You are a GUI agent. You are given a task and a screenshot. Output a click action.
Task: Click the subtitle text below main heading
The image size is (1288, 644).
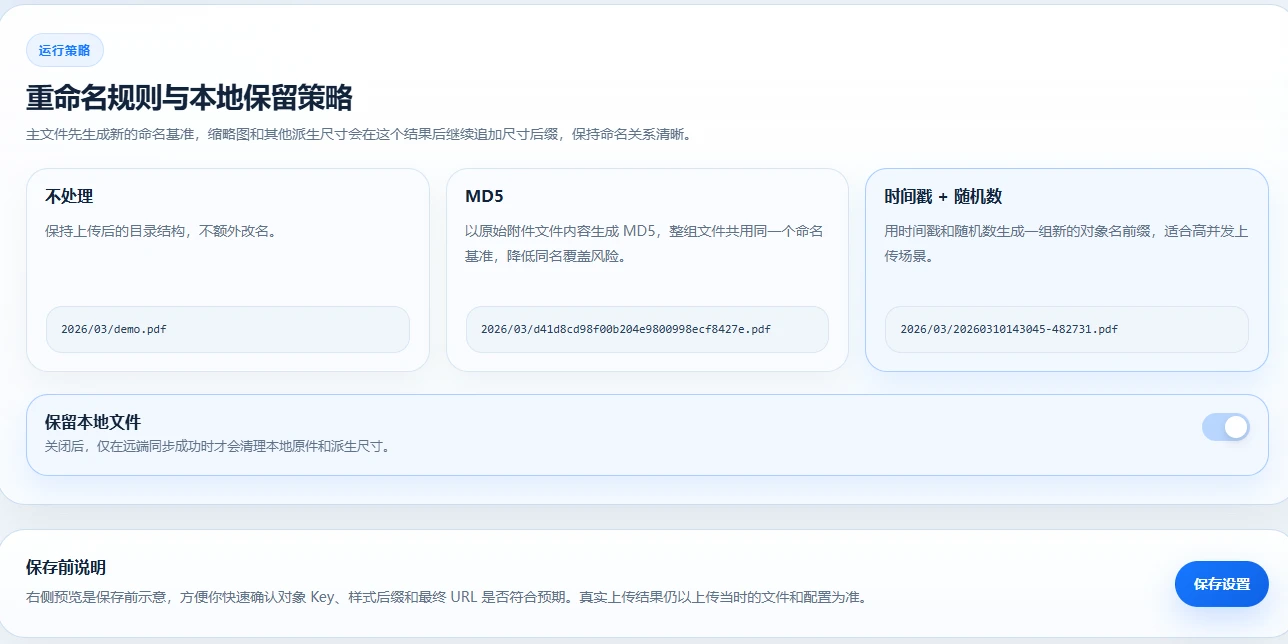[358, 134]
